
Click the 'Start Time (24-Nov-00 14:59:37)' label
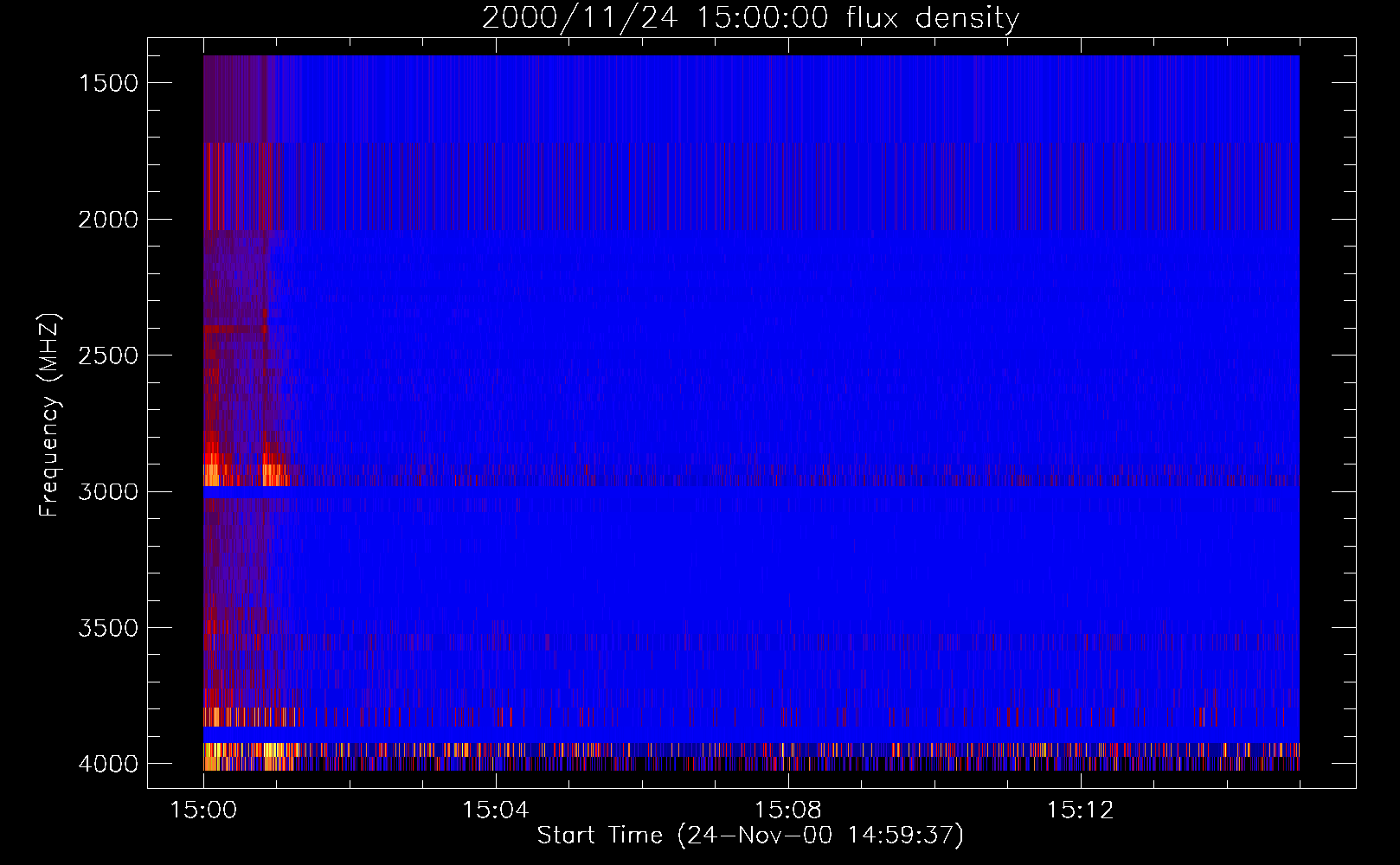pyautogui.click(x=750, y=836)
